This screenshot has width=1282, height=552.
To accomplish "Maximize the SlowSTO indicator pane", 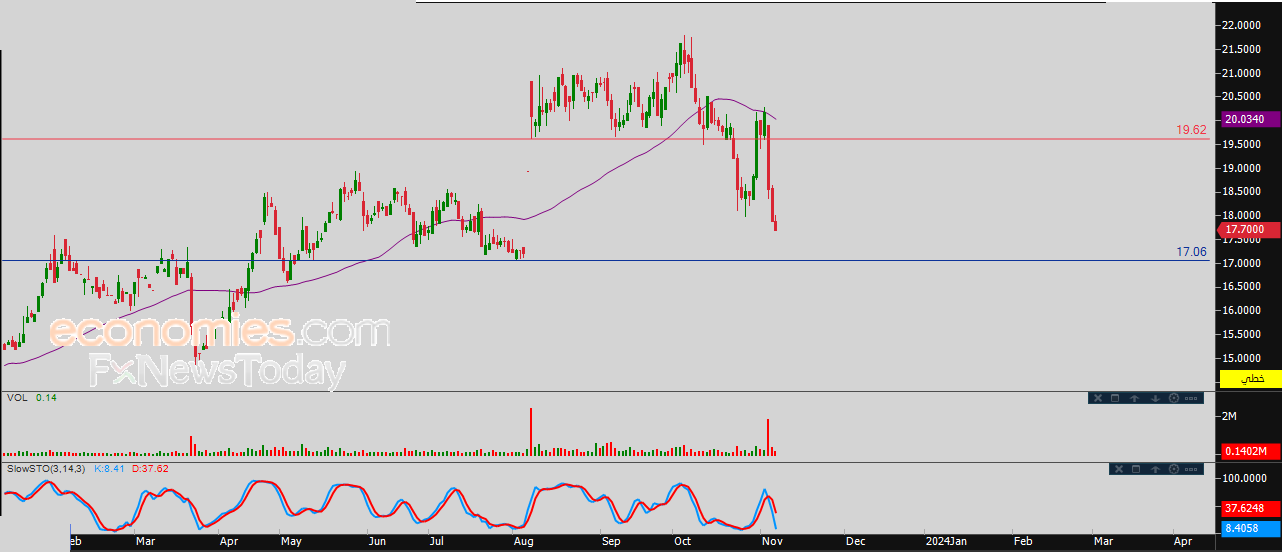I will [1136, 469].
